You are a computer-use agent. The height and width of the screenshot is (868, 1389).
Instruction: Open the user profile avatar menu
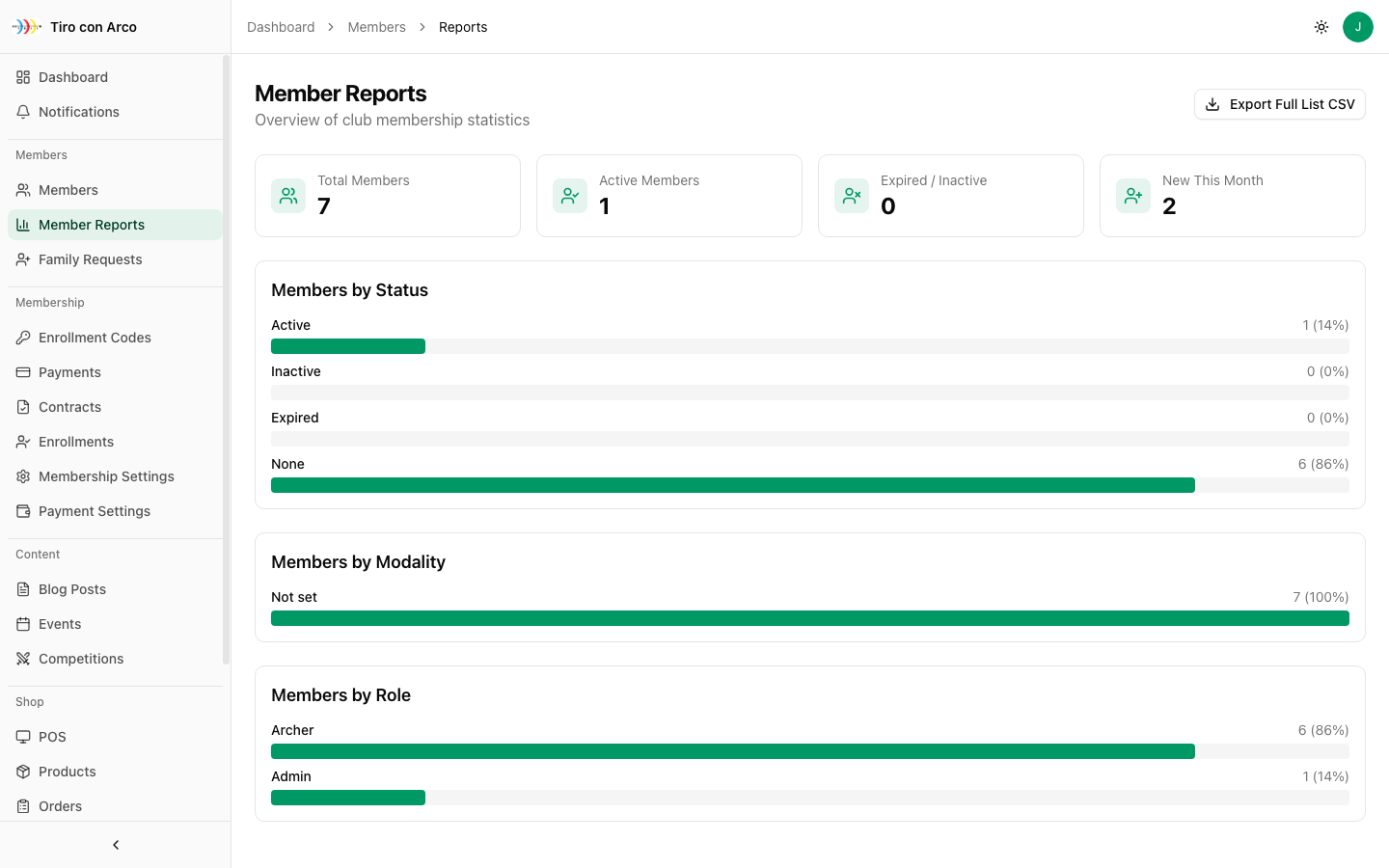click(1358, 27)
